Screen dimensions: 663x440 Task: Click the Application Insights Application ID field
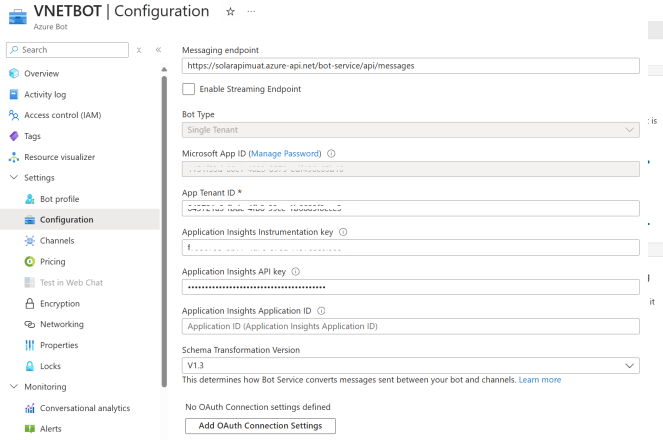point(411,326)
